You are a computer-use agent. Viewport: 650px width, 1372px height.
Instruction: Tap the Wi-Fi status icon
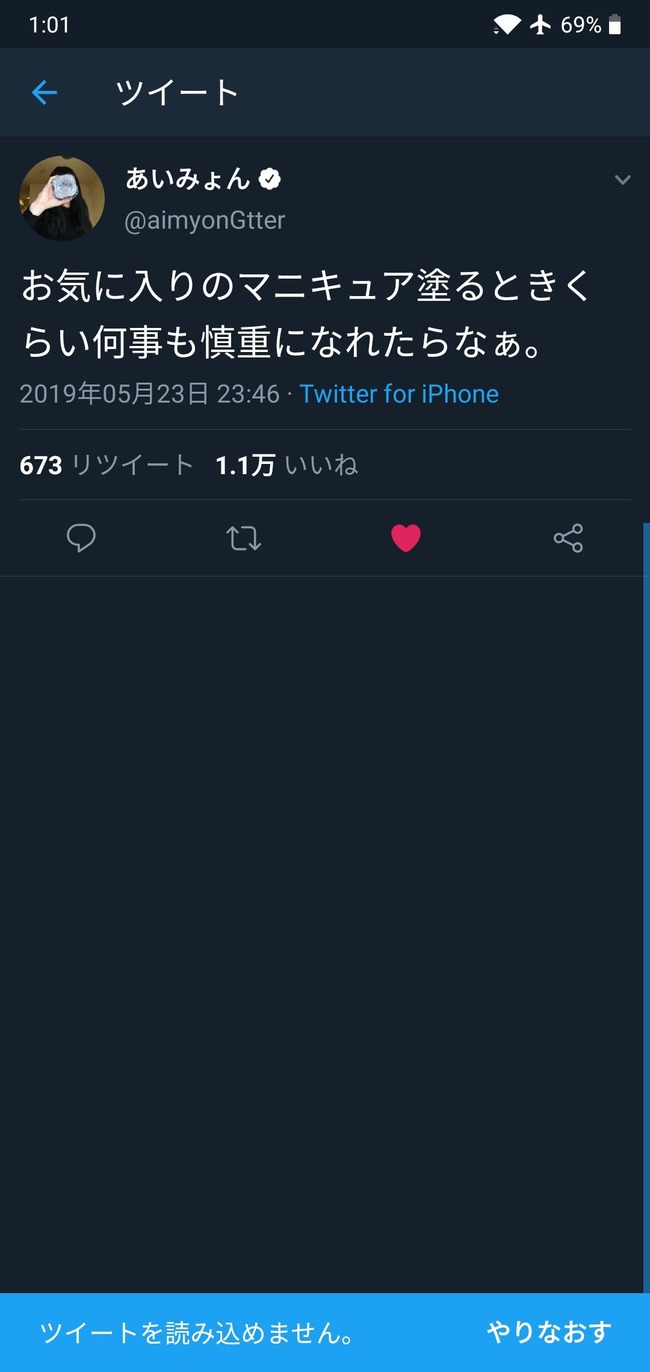click(x=507, y=25)
